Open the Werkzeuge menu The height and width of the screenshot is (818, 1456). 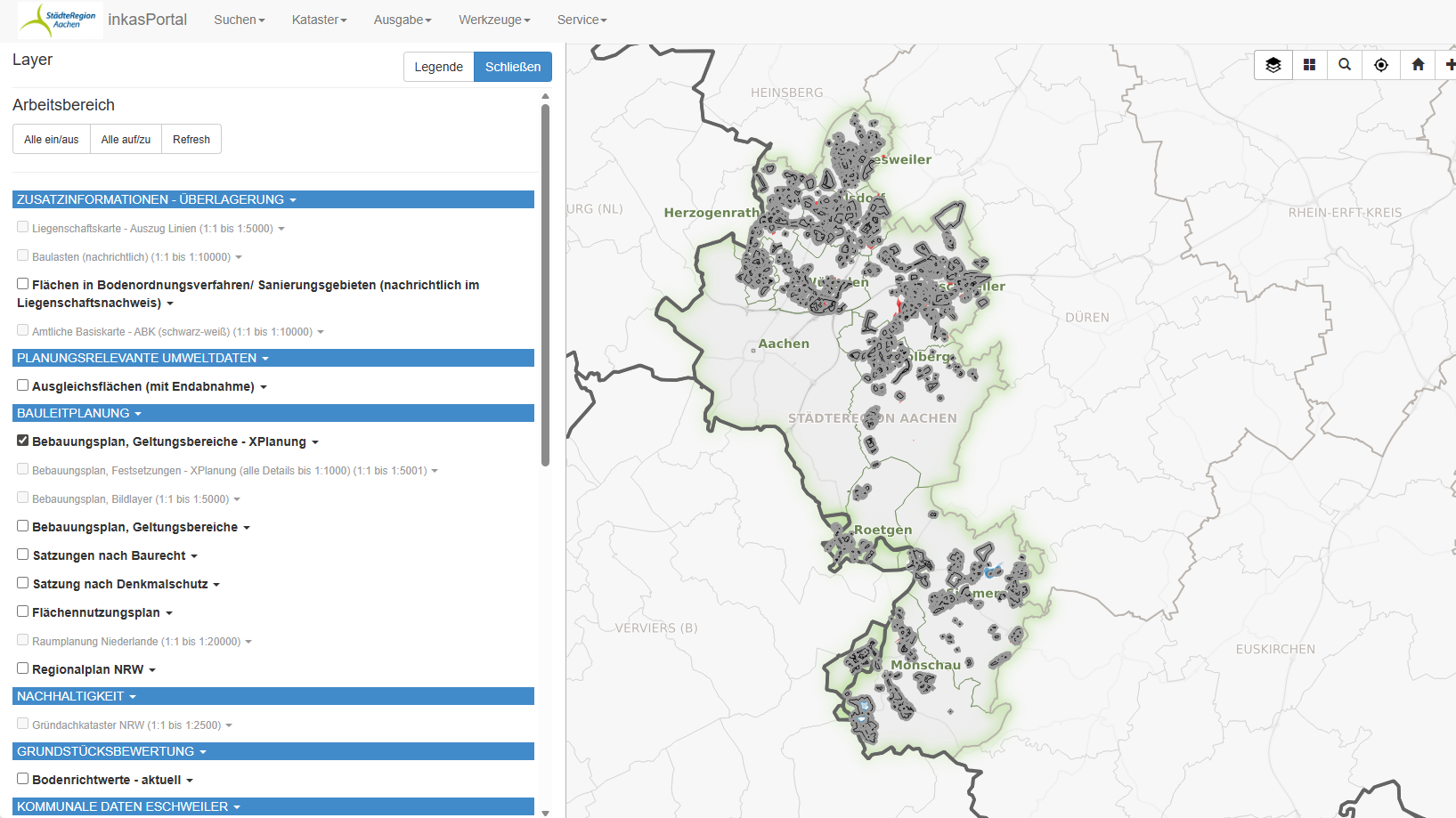click(x=494, y=20)
